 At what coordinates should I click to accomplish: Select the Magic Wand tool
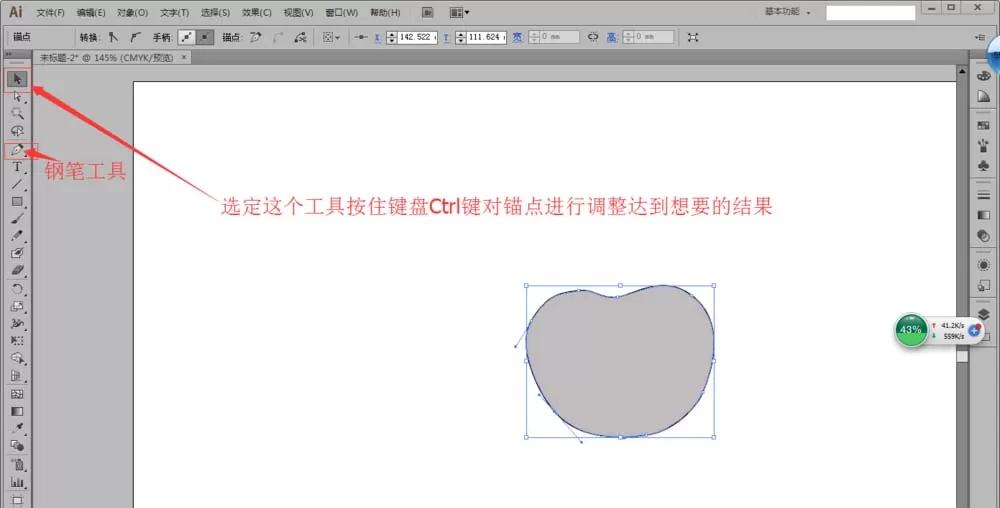click(17, 113)
